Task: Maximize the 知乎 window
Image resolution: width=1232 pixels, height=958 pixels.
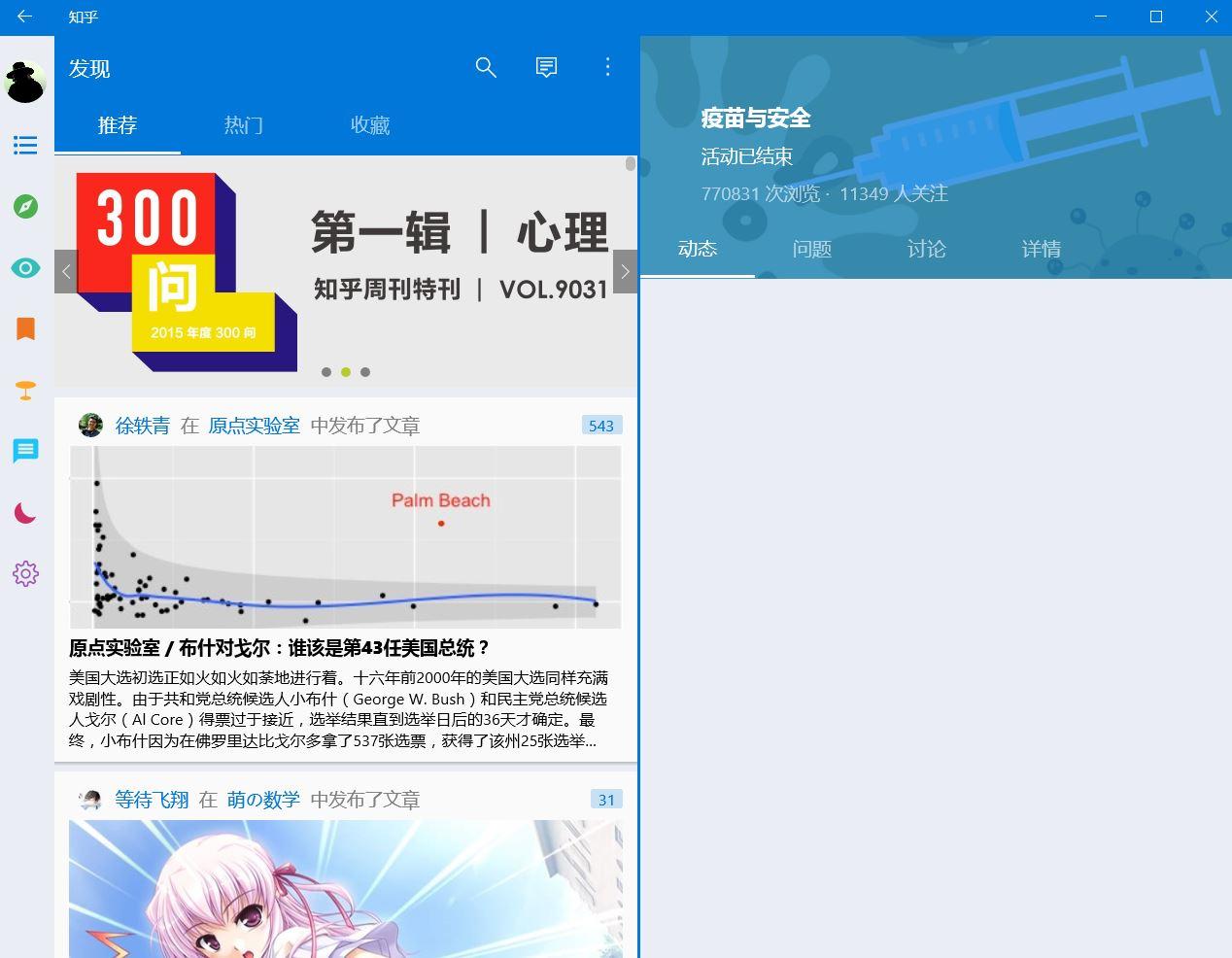Action: click(1156, 17)
